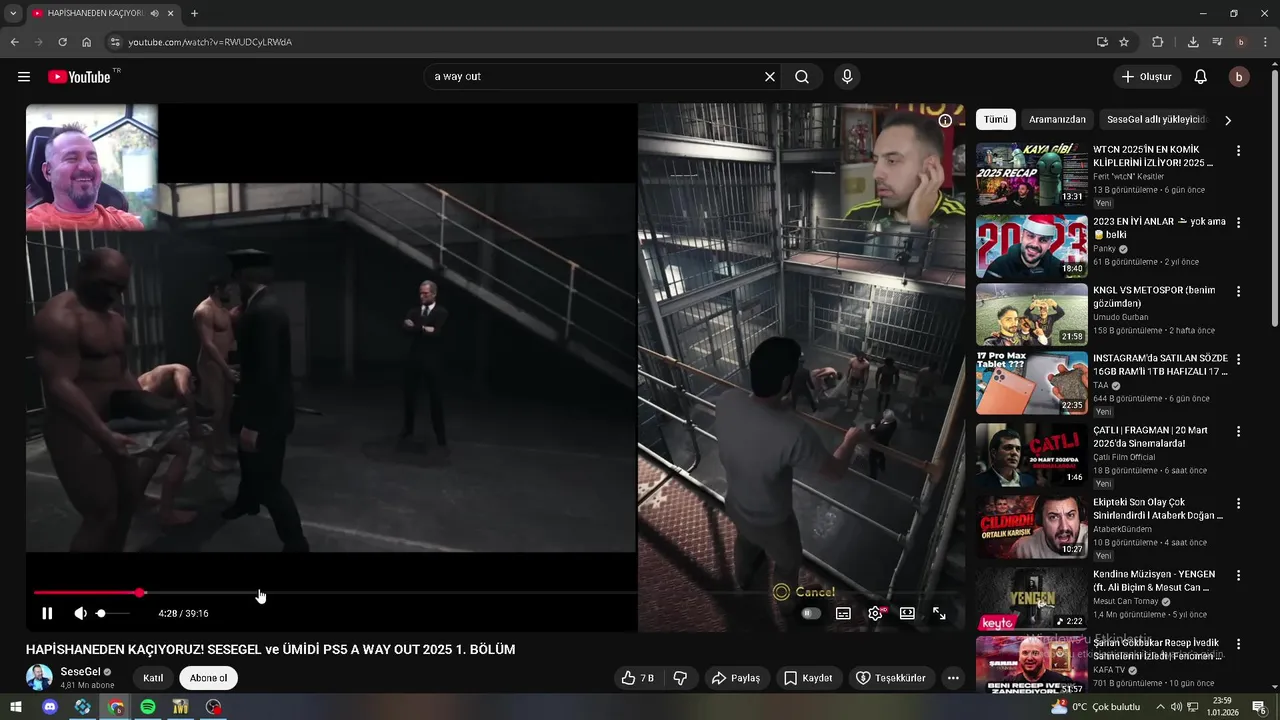1280x720 pixels.
Task: Show video info card icon
Action: click(945, 121)
